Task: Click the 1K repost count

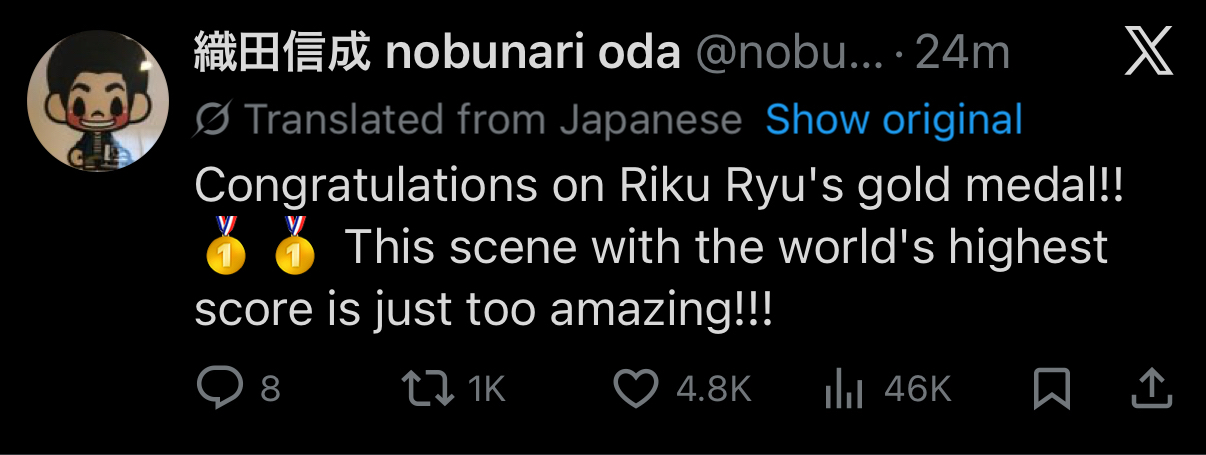Action: (487, 389)
